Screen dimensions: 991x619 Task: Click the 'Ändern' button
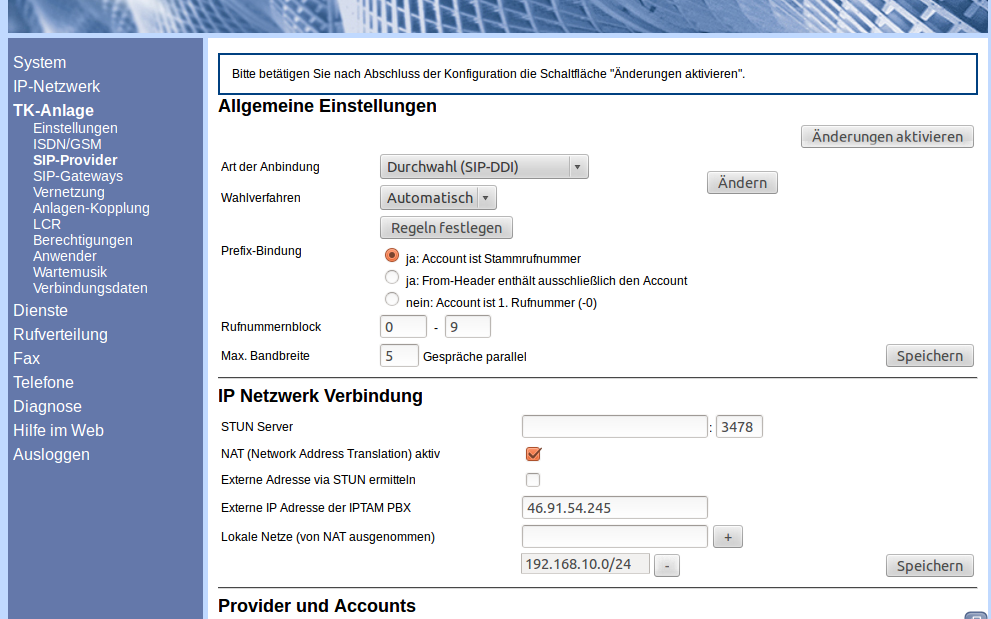[x=742, y=183]
